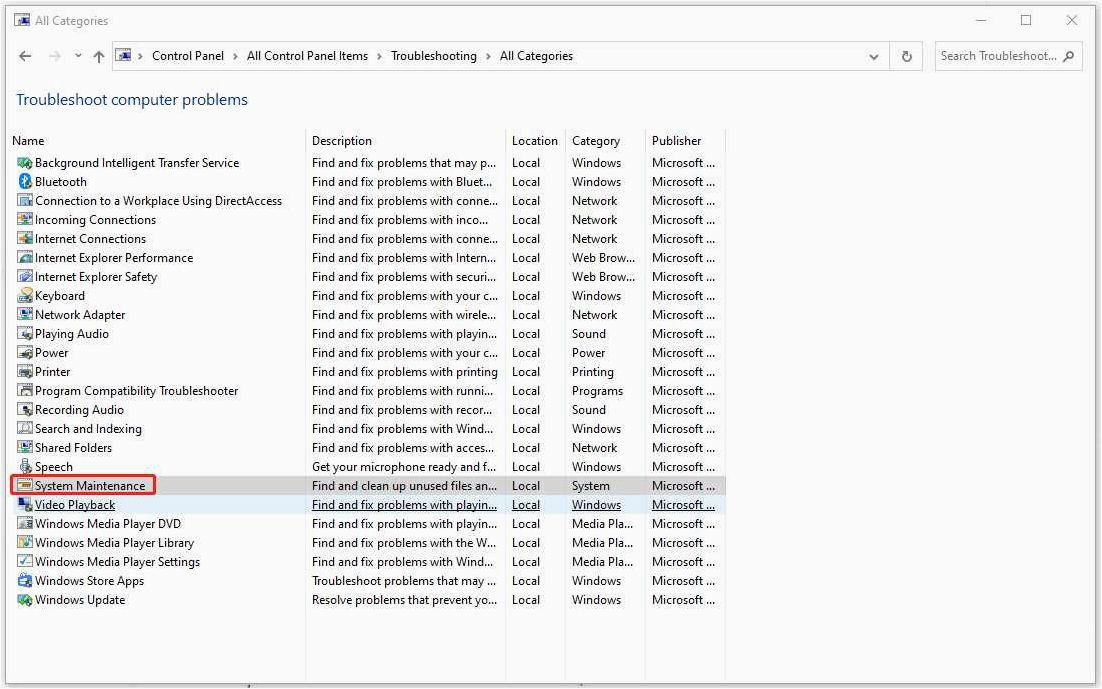Viewport: 1102px width, 689px height.
Task: Click the System category cell
Action: [x=590, y=486]
